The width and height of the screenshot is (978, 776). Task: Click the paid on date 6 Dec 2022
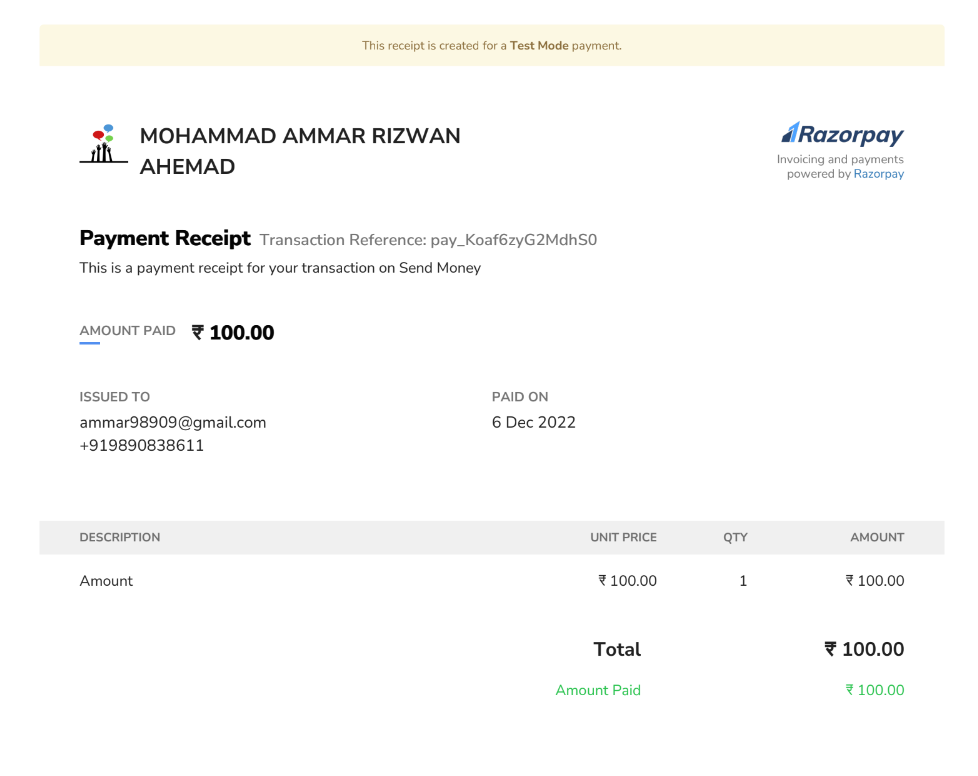533,422
